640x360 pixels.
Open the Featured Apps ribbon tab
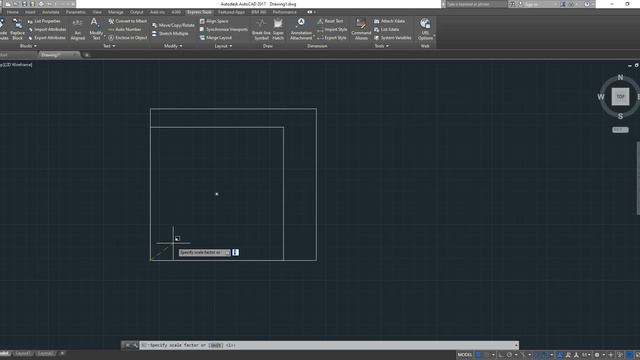tap(231, 12)
